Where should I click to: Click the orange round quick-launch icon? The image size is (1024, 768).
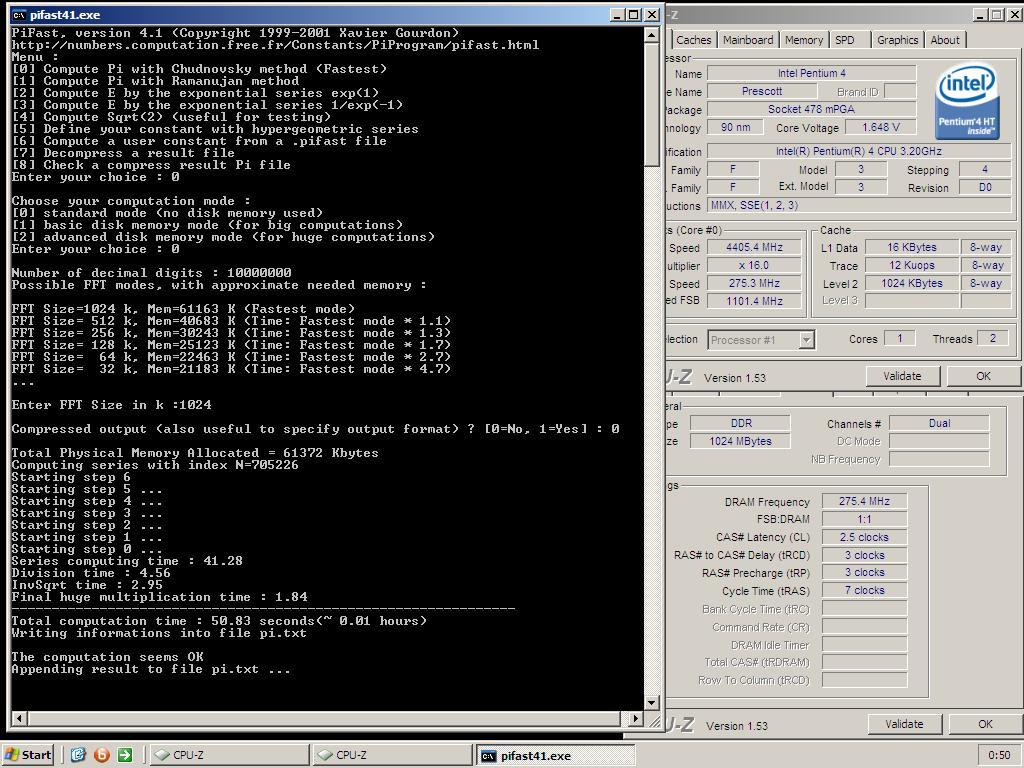pos(102,755)
